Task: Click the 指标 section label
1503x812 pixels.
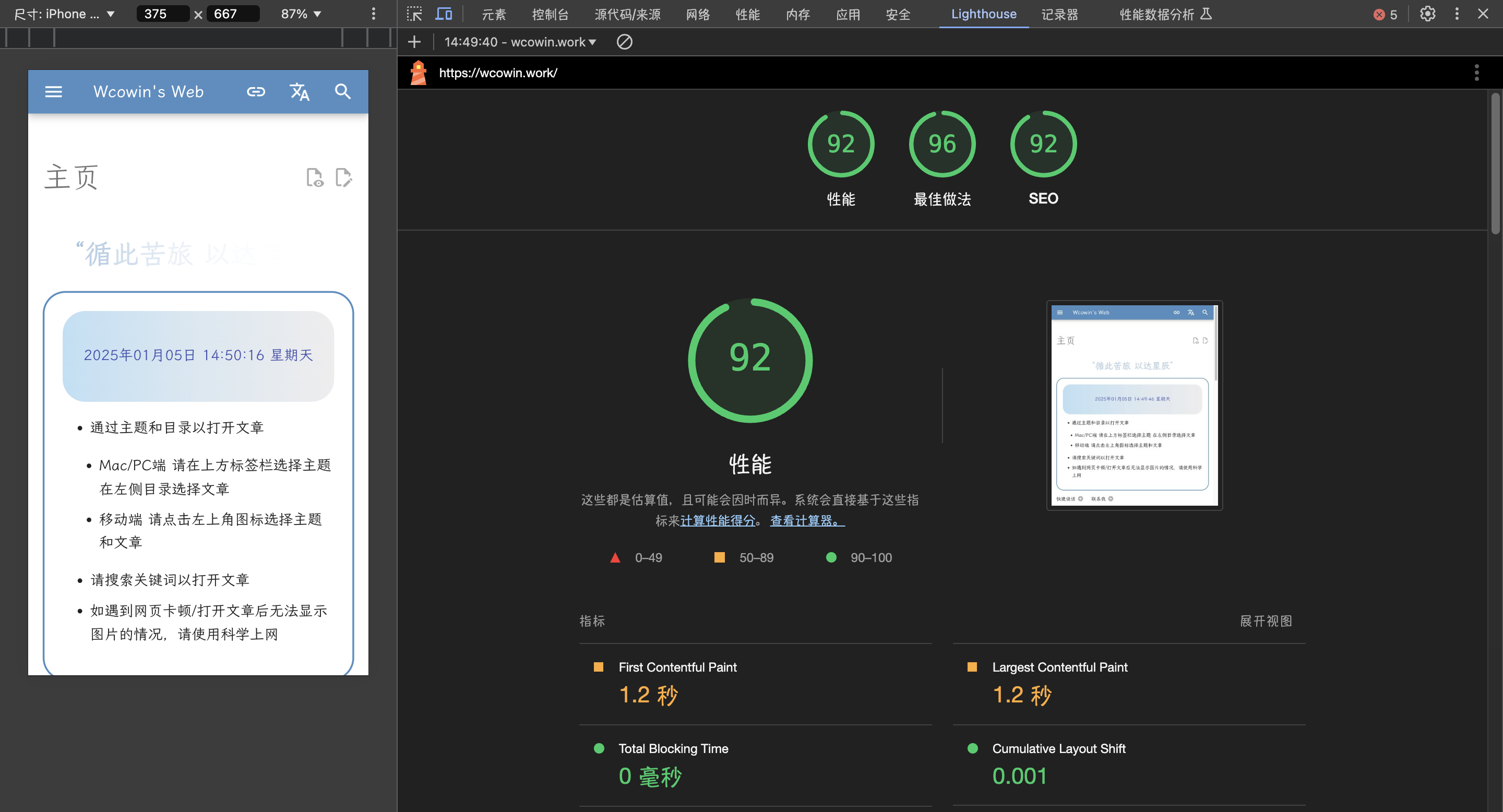Action: (592, 621)
